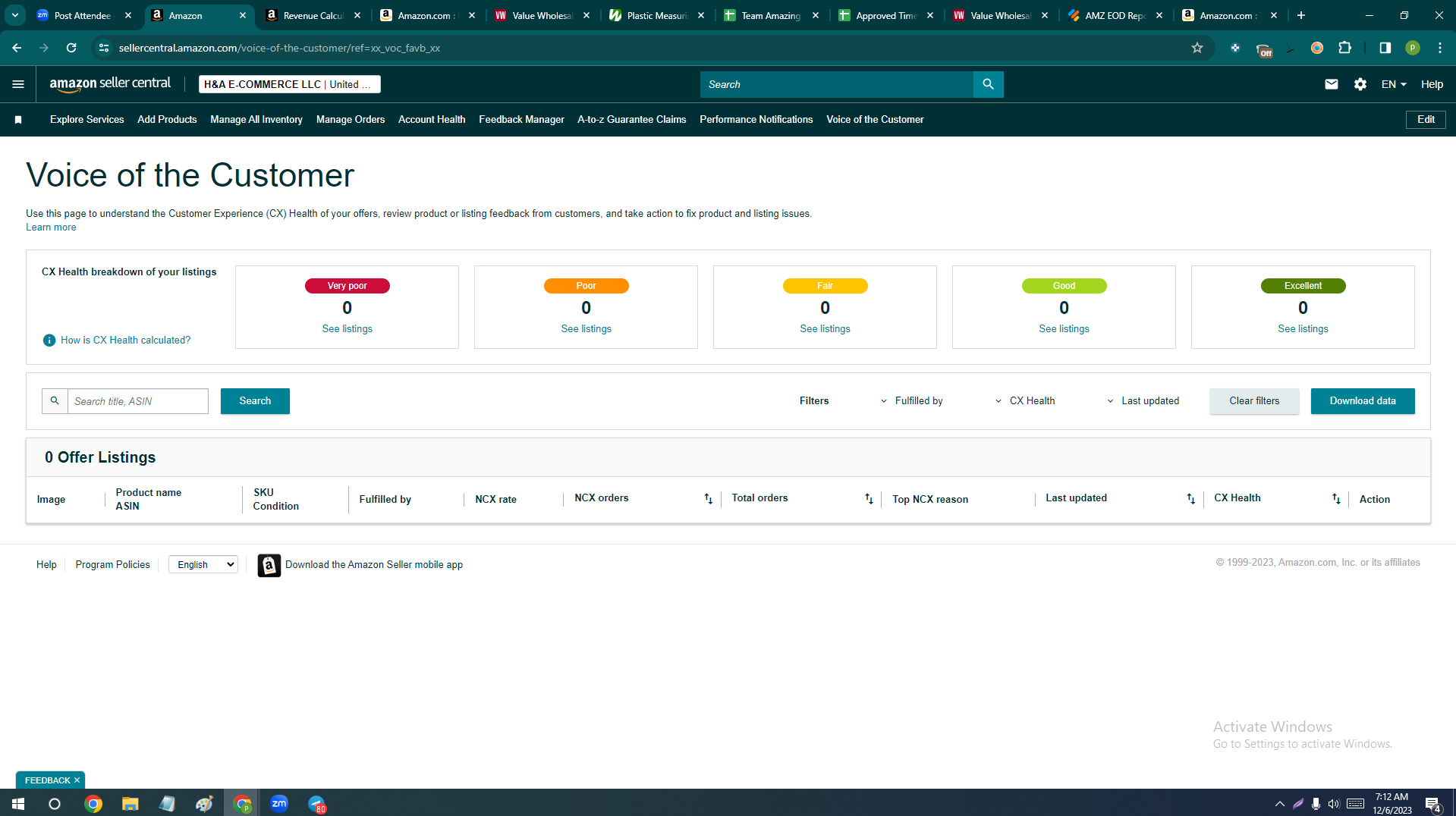Click Clear filters button
The image size is (1456, 816).
tap(1254, 401)
